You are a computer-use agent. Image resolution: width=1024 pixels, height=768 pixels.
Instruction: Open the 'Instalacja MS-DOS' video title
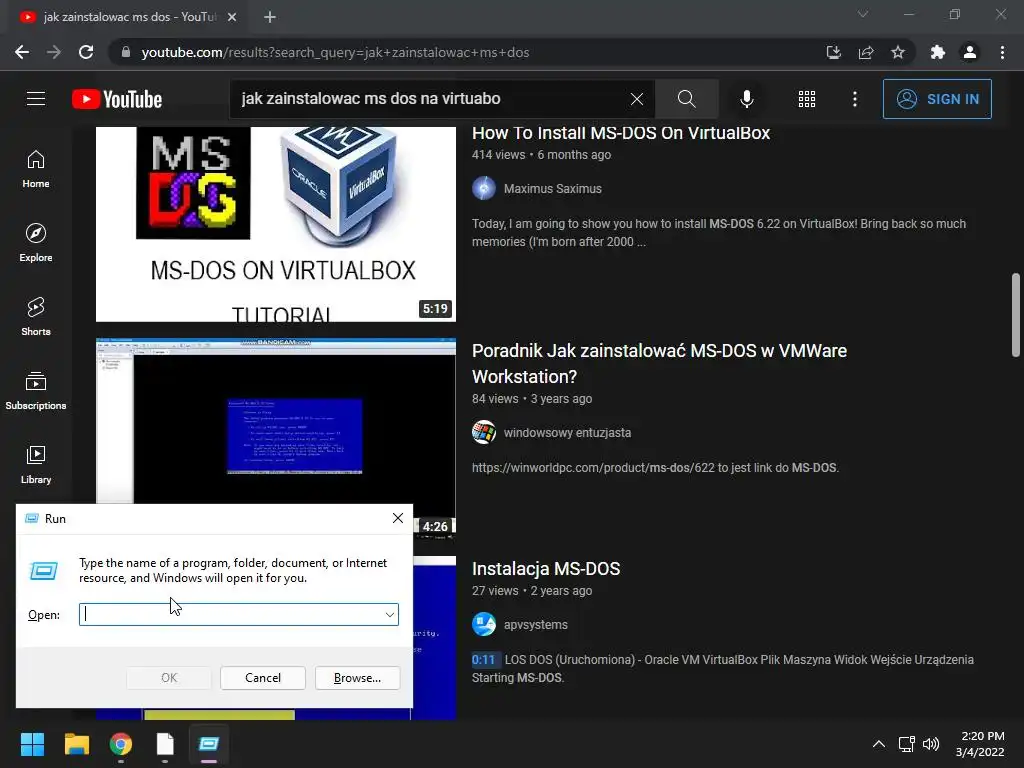(x=546, y=569)
